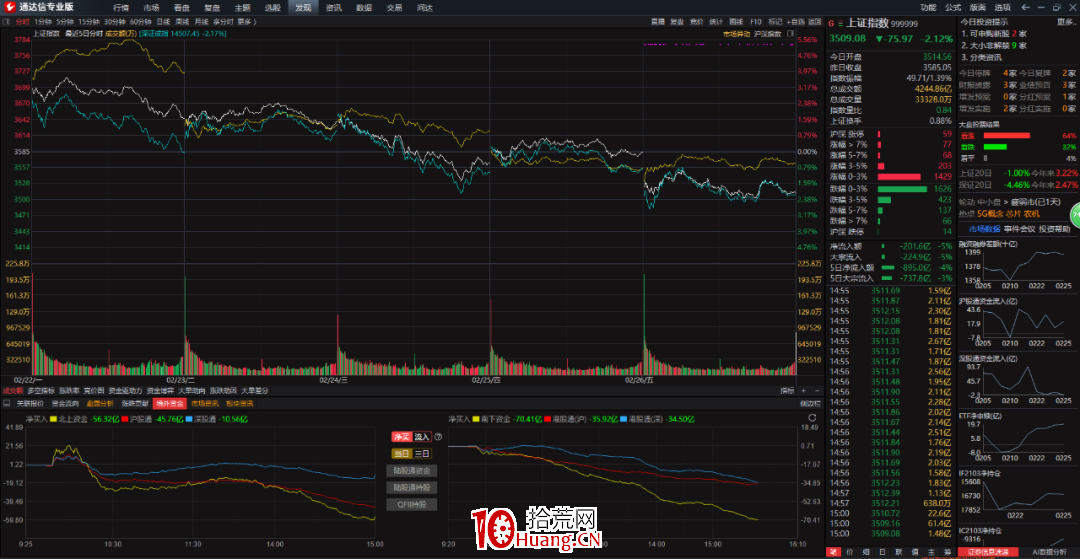Click the 可申购新股 notice line
1080x559 pixels.
(994, 33)
